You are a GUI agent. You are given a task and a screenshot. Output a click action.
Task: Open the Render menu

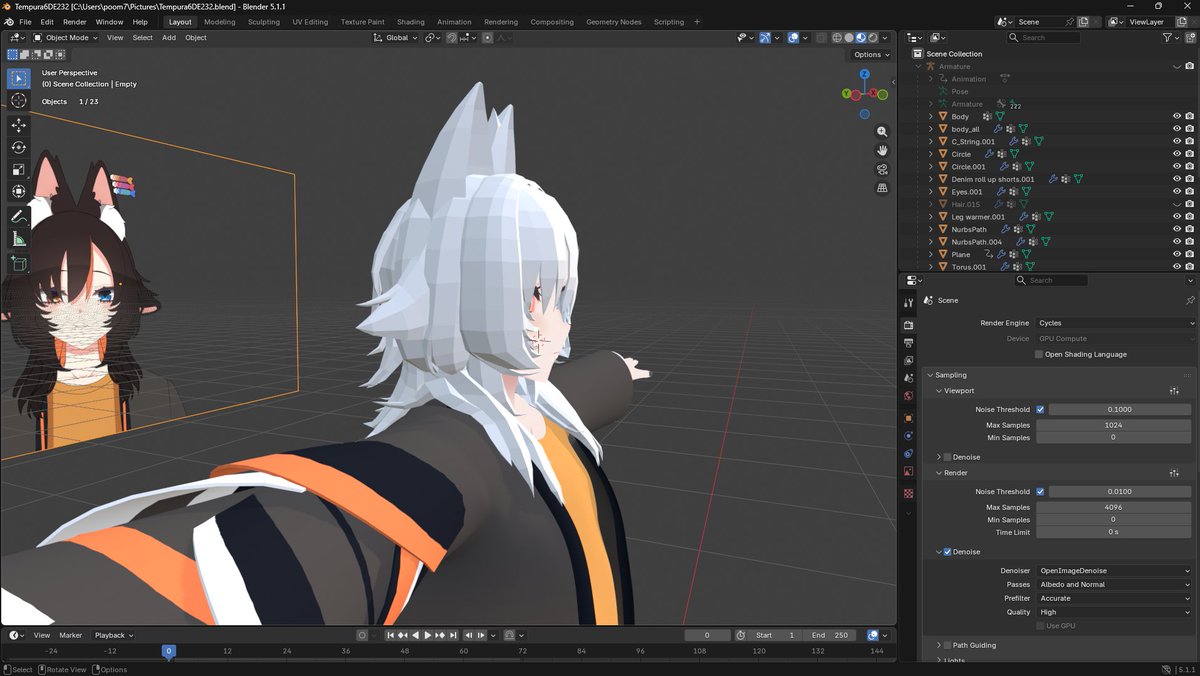coord(75,22)
